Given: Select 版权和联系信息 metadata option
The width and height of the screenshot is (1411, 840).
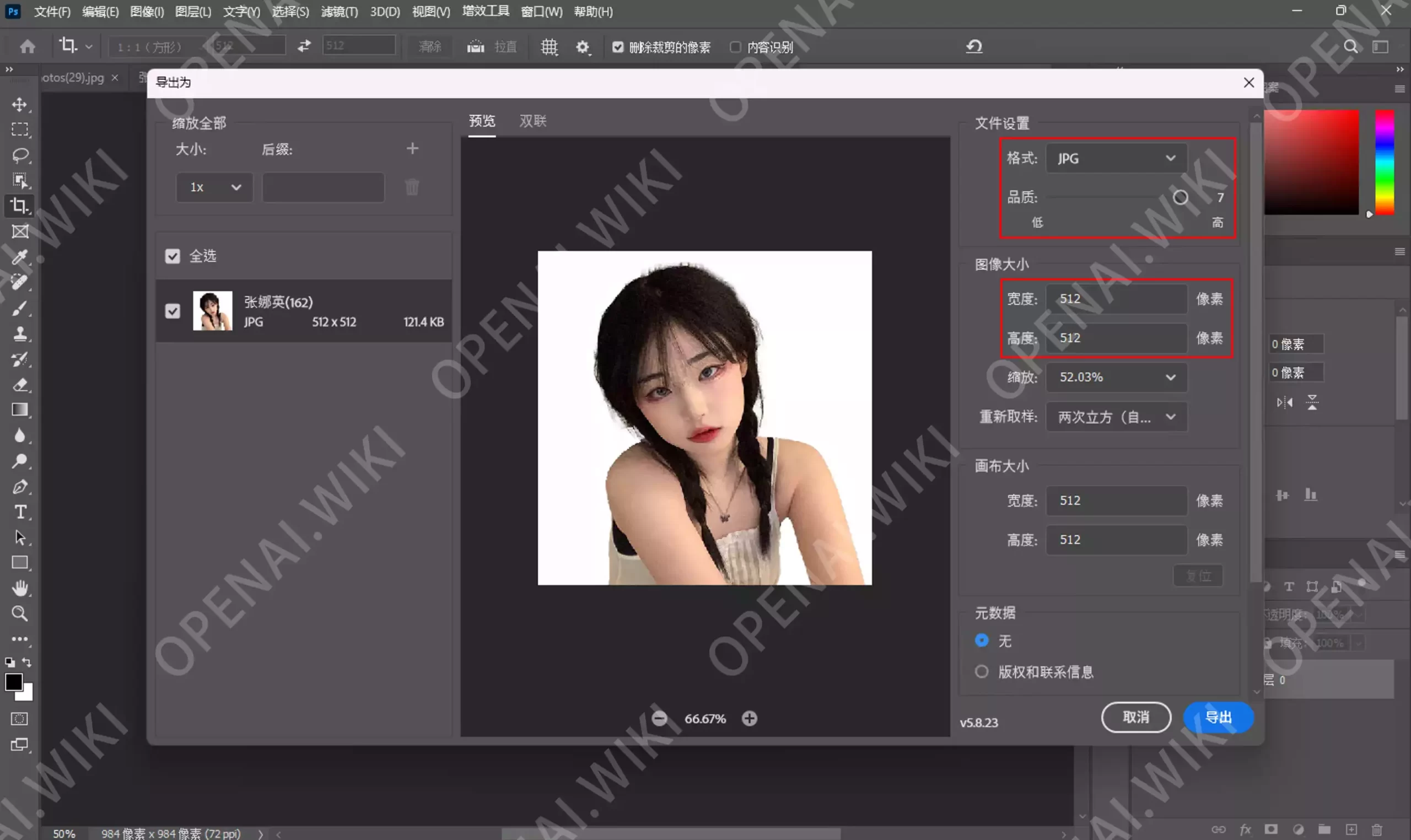Looking at the screenshot, I should [982, 672].
